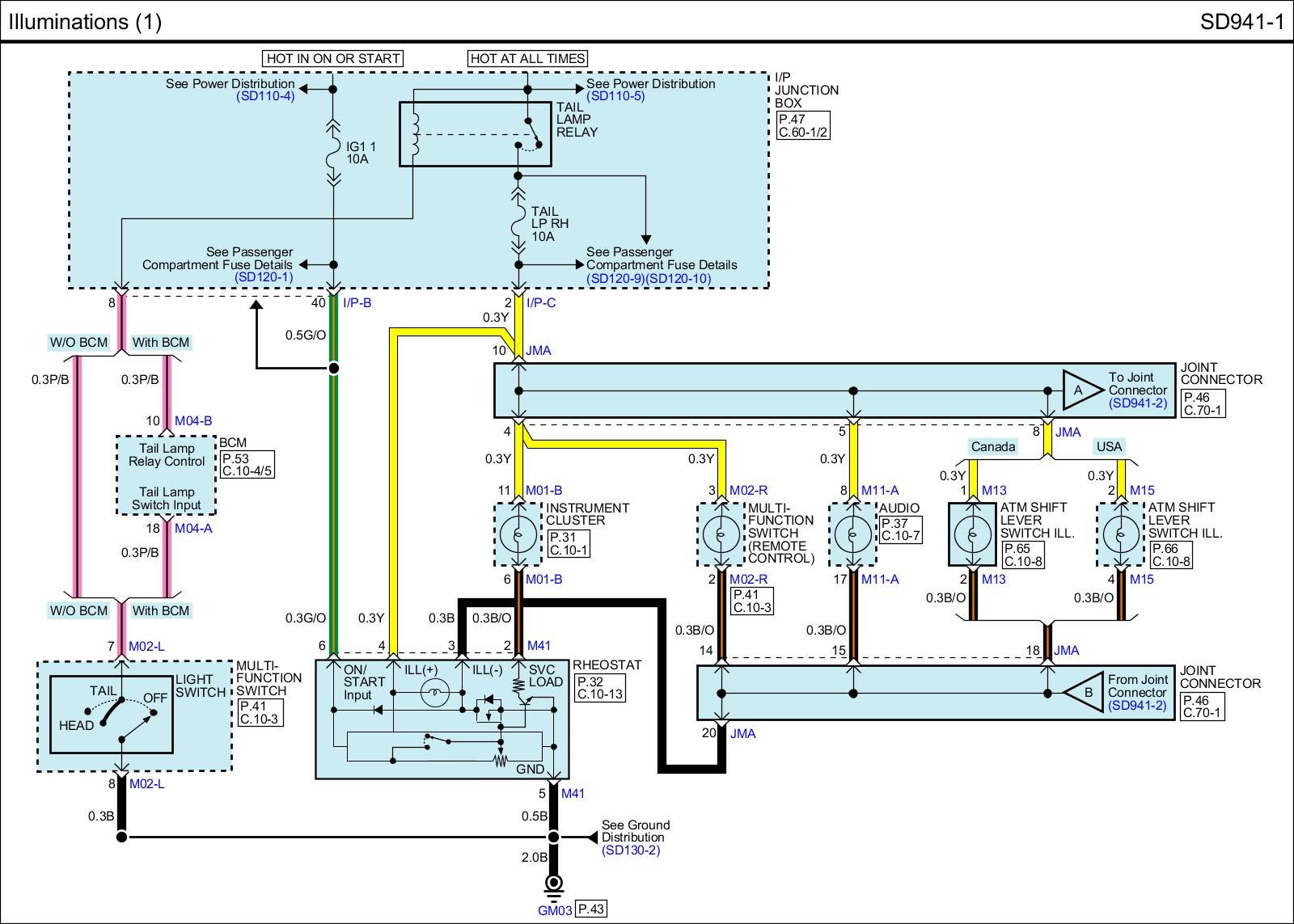
Task: Click the thick green 0.5G/O wire
Action: (332, 485)
